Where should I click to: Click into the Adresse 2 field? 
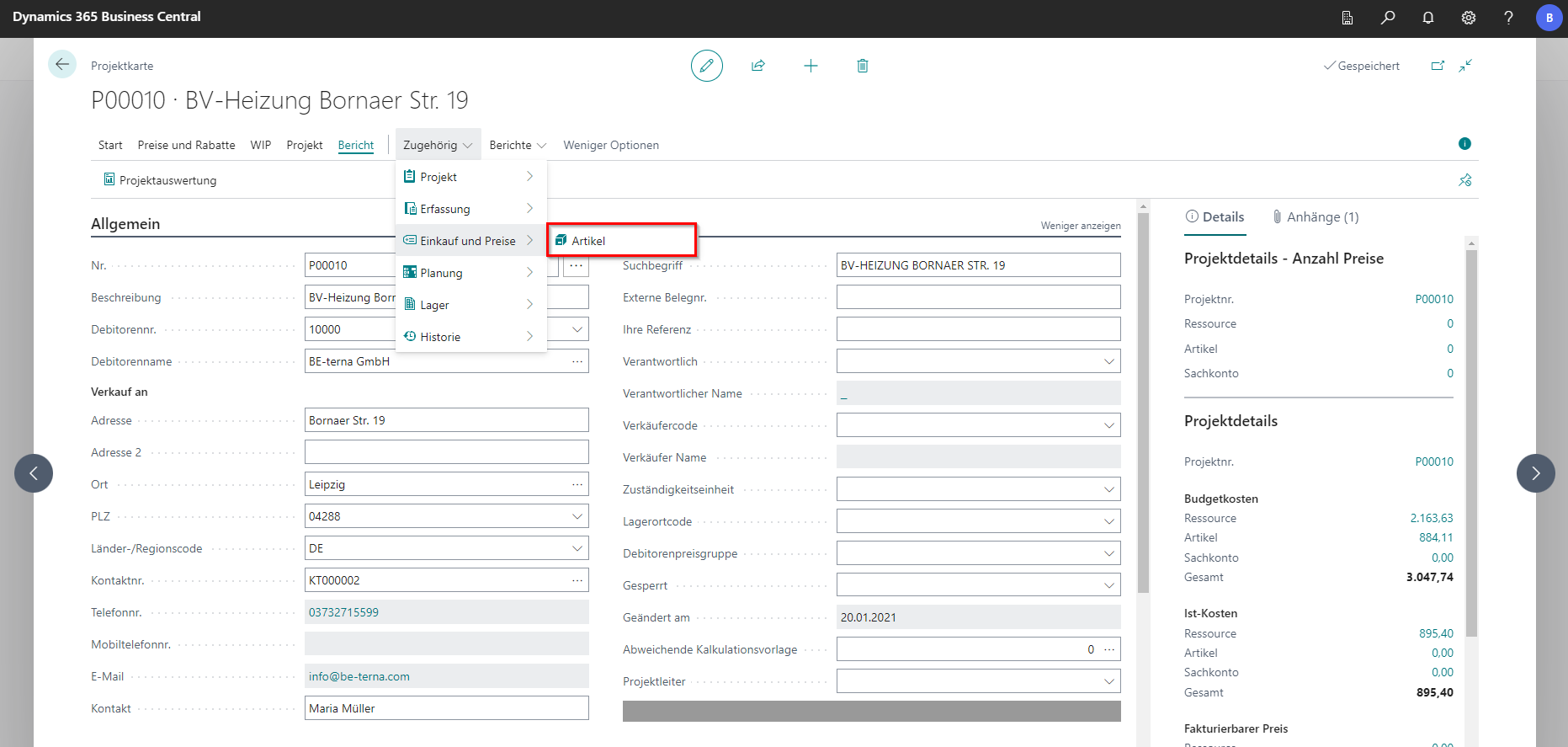[446, 452]
